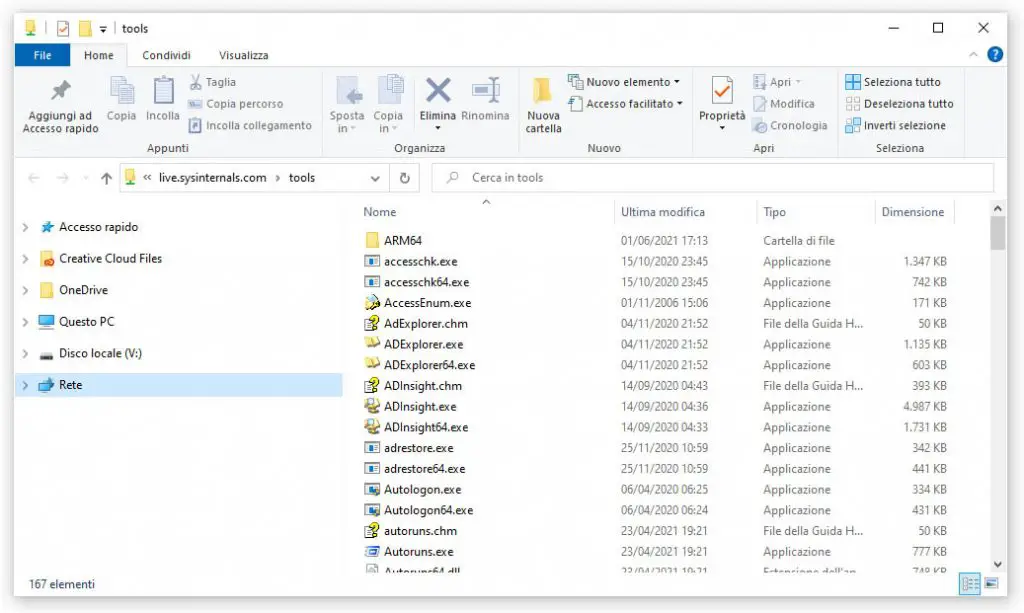This screenshot has width=1024, height=613.
Task: Switch to the Visualizza tab
Action: pos(244,55)
